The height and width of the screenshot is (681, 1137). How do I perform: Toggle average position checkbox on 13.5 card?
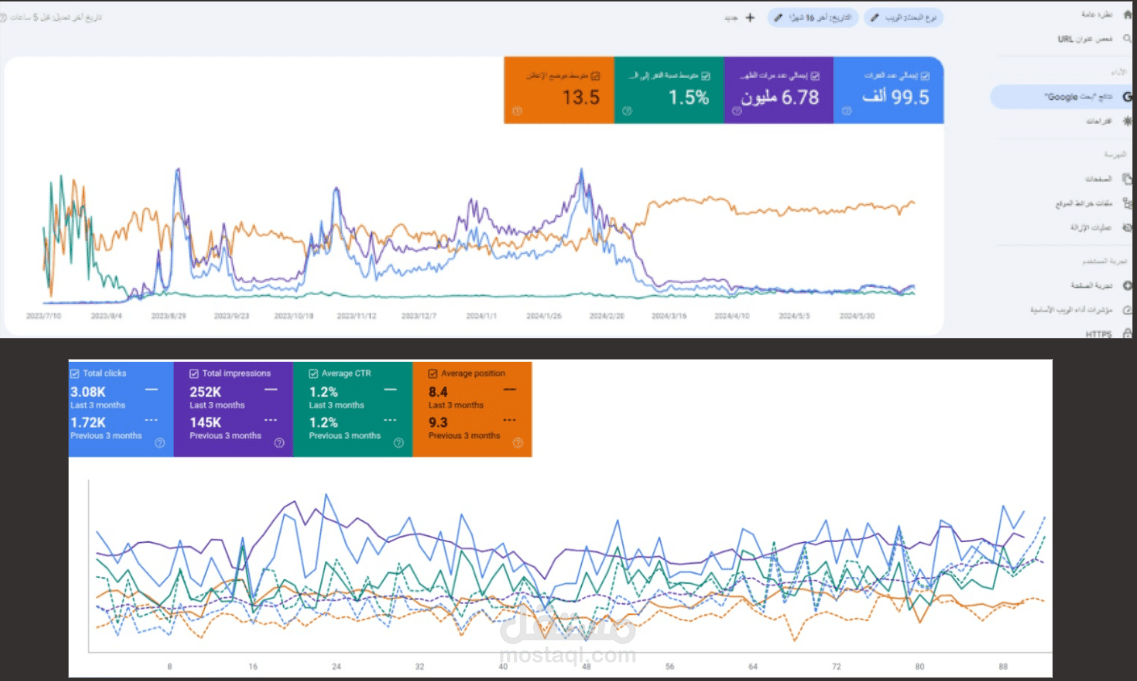click(595, 75)
